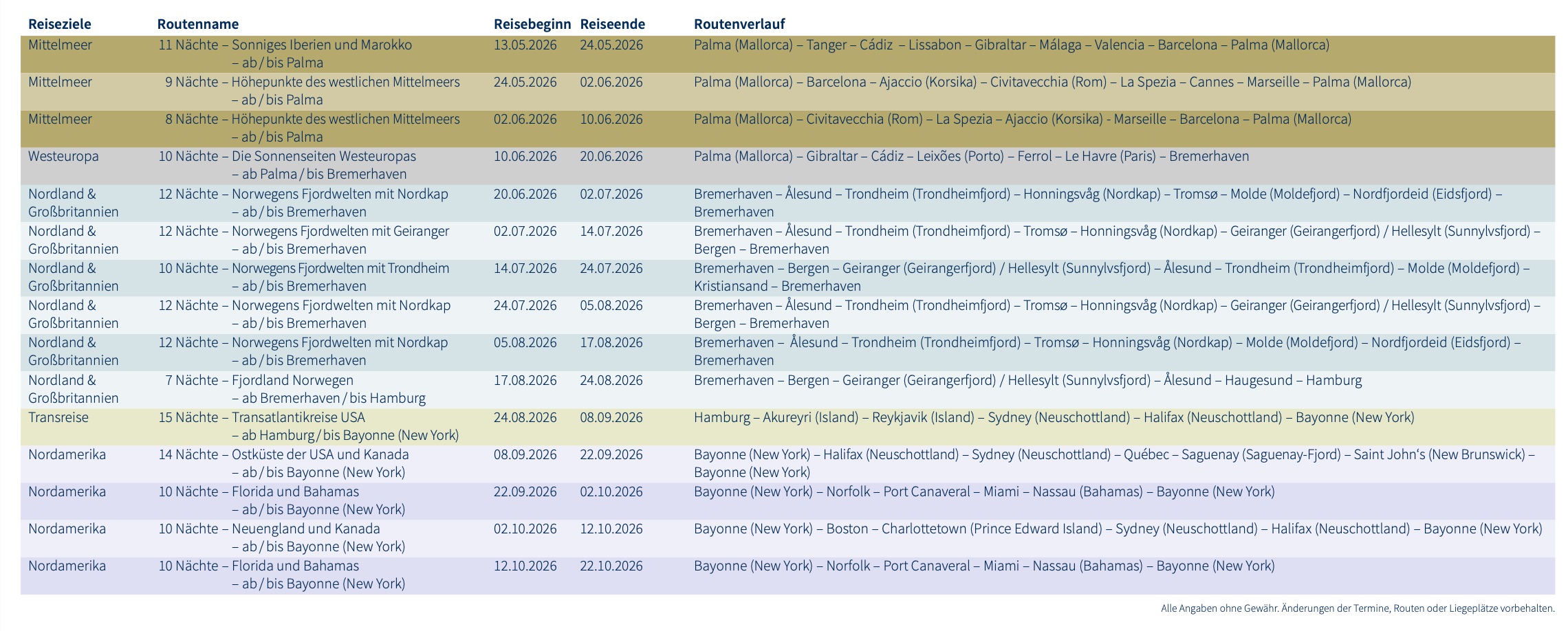Click the Alle Angaben ohne Gewähr footnote
The width and height of the screenshot is (1568, 631).
click(x=1357, y=608)
